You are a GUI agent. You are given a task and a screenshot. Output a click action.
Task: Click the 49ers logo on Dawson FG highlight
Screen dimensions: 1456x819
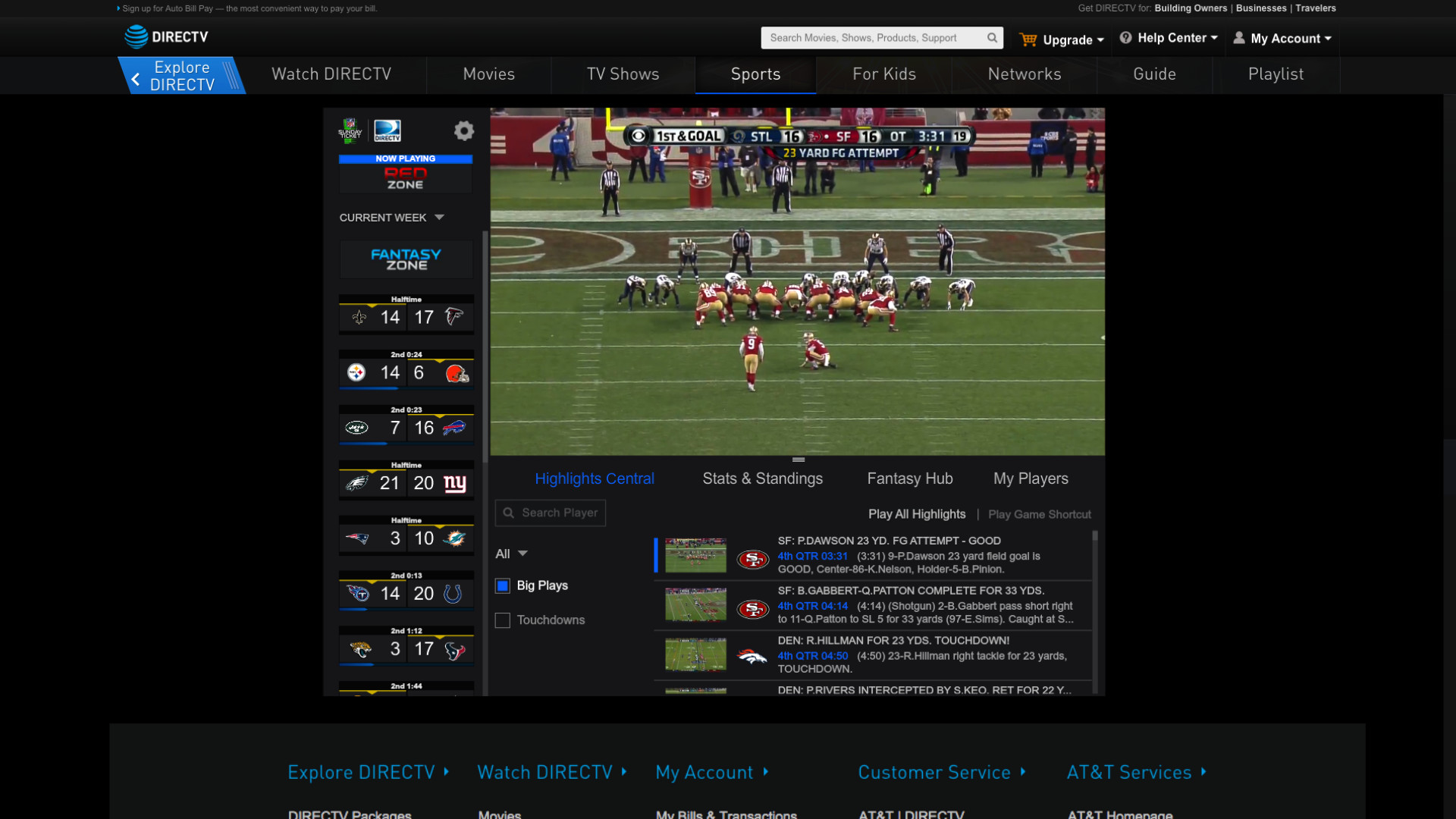[x=753, y=560]
